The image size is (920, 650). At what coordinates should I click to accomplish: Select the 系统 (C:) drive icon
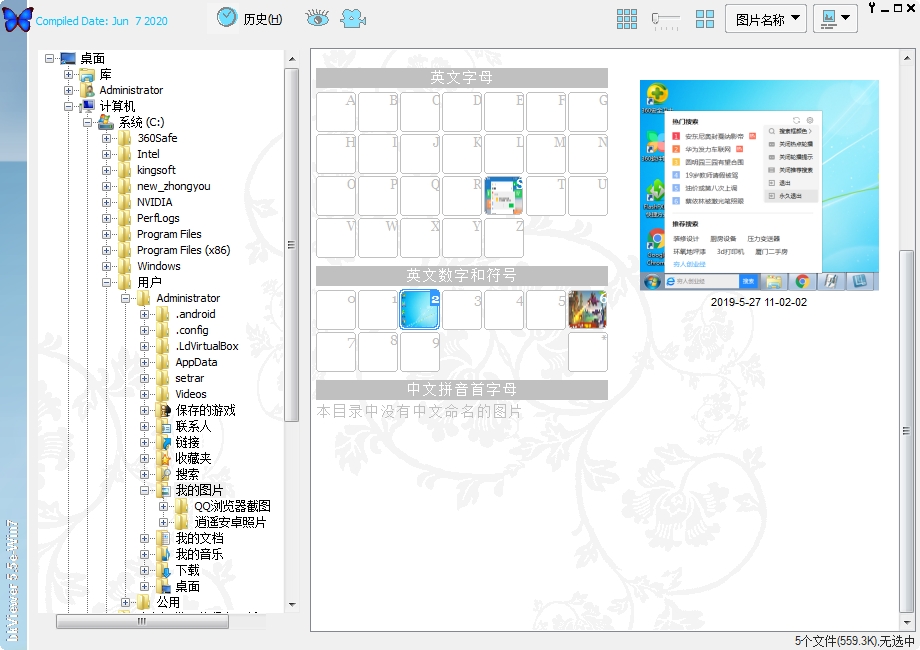106,122
